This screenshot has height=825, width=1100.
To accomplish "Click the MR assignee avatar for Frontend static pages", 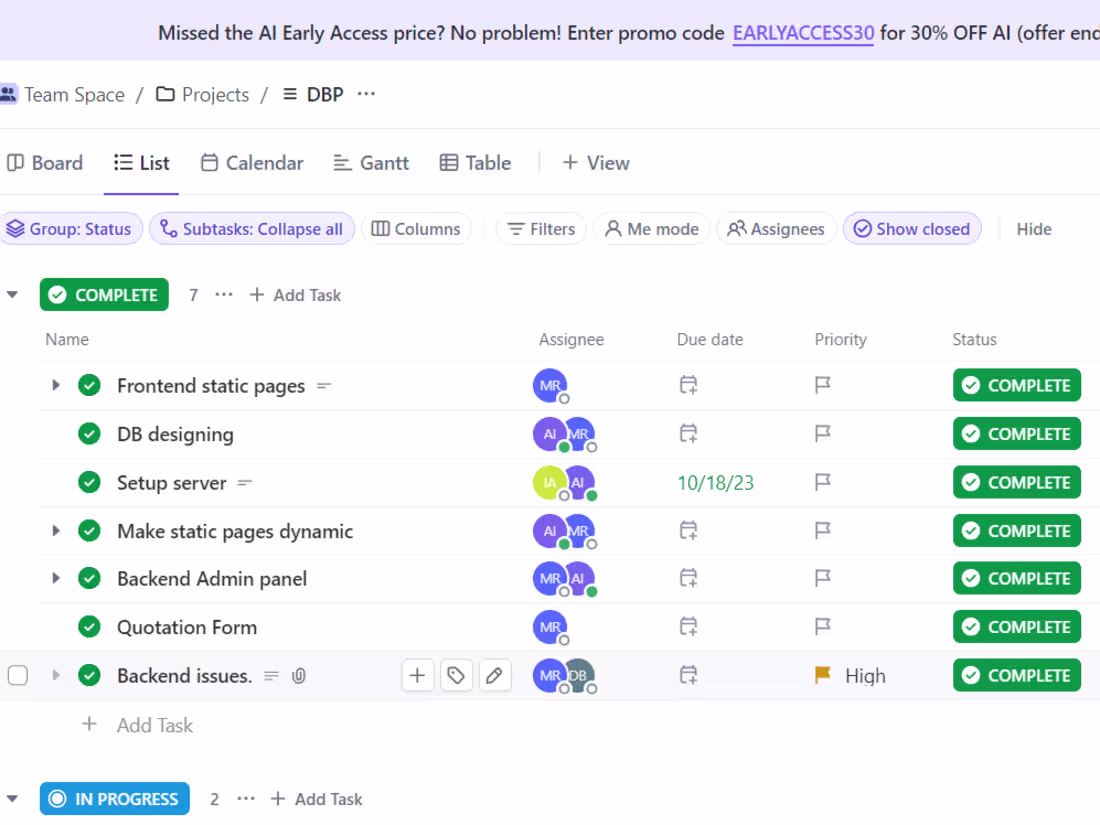I will (551, 386).
